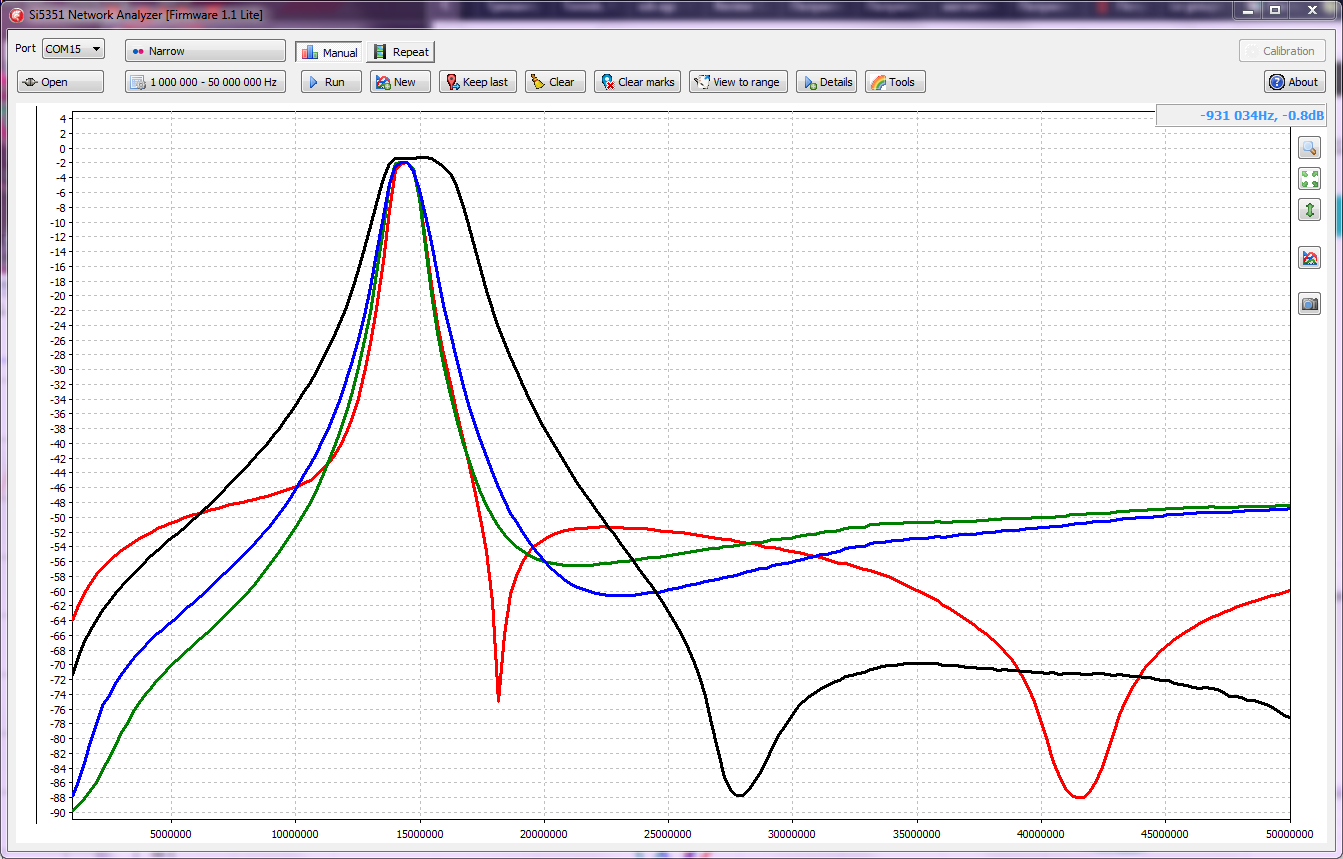Click the Details button
1343x859 pixels.
tap(826, 82)
